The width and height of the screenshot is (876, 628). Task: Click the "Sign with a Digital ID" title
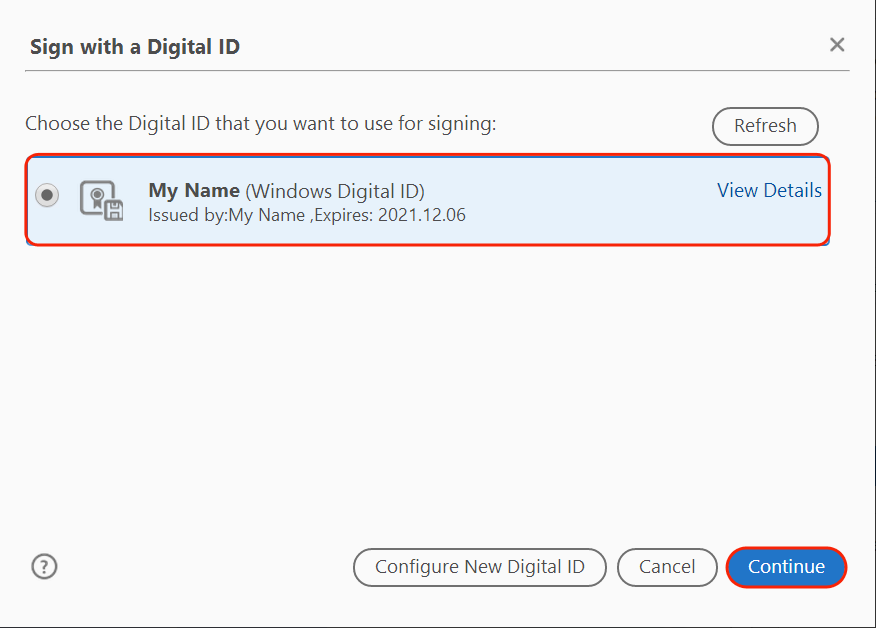pos(135,46)
